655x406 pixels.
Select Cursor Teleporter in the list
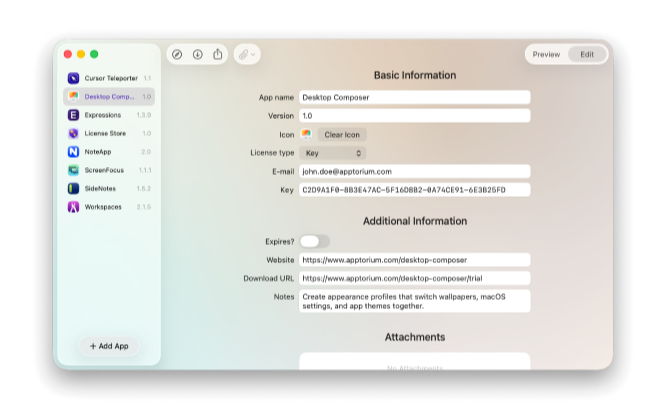[x=109, y=78]
